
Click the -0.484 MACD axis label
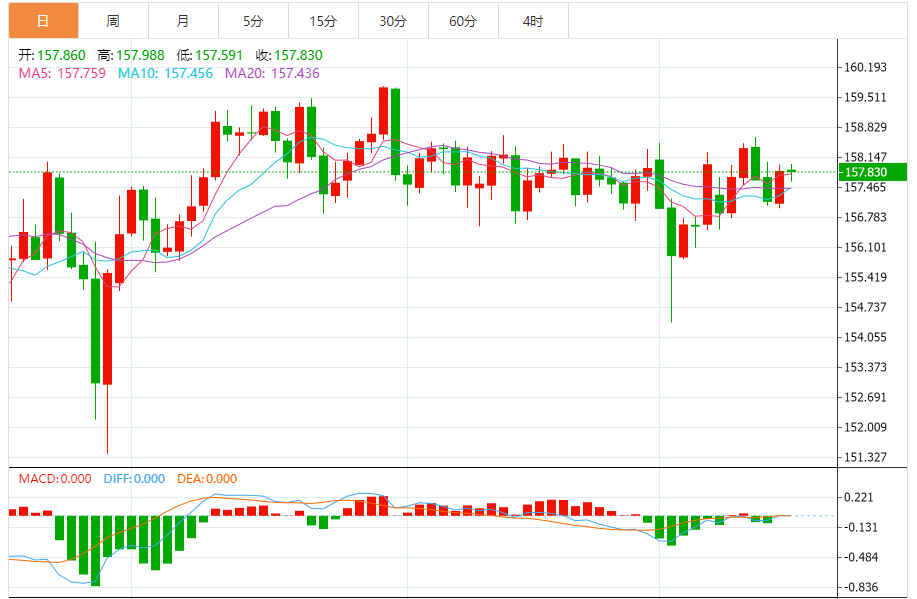[x=859, y=557]
